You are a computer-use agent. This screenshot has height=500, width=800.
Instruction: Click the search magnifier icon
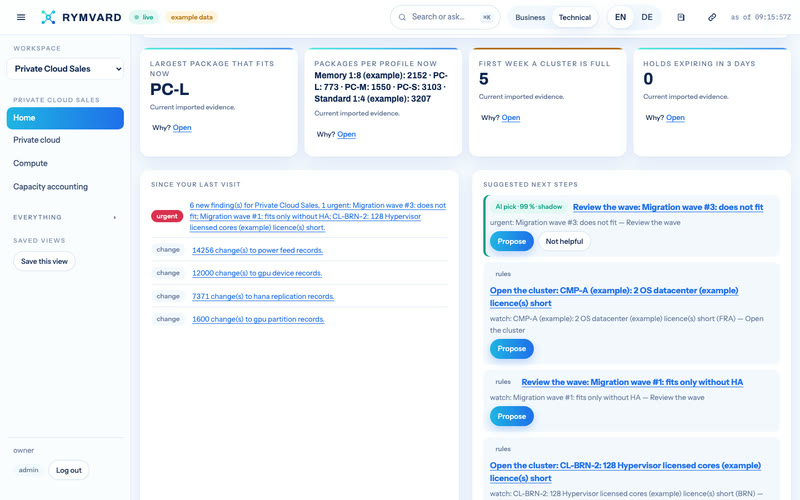(x=402, y=17)
